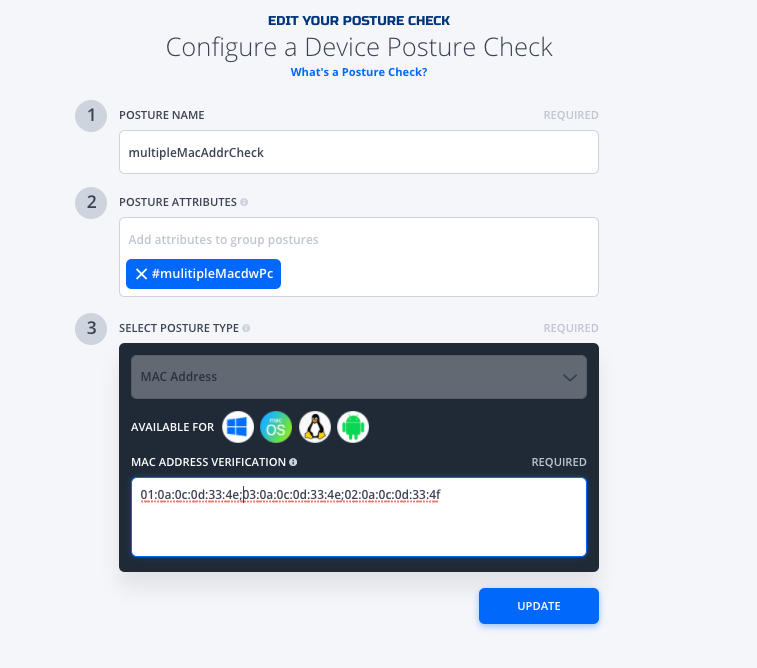The height and width of the screenshot is (668, 757).
Task: Click the Configure a Device Posture Check heading
Action: pos(359,47)
